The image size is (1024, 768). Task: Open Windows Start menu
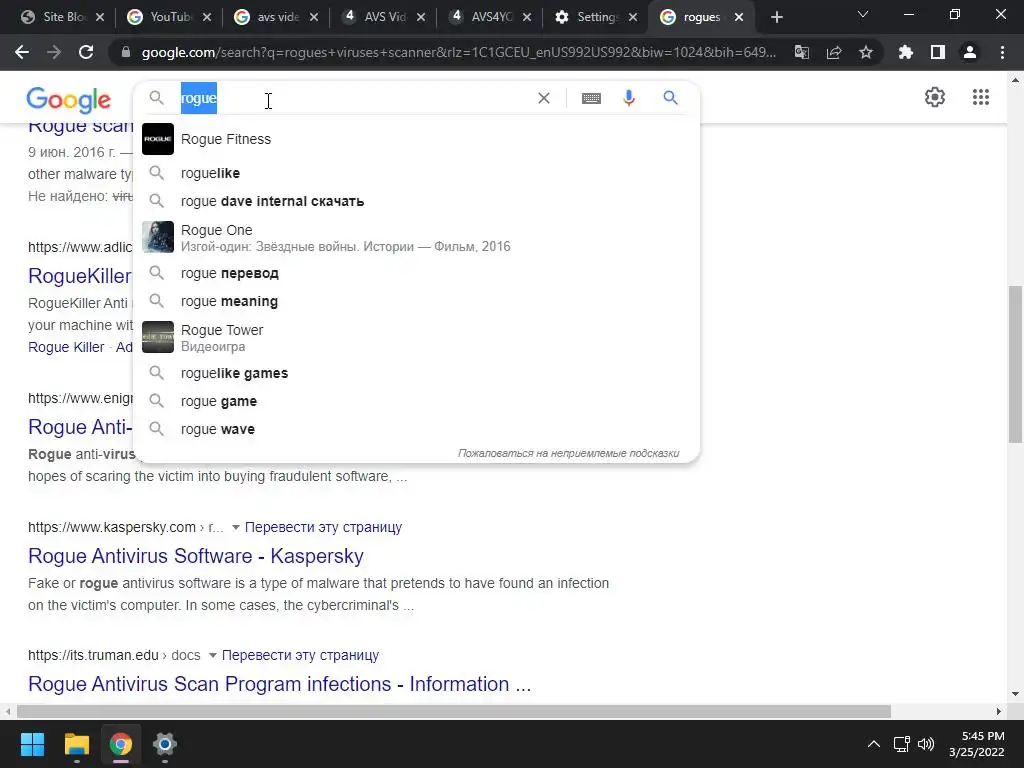click(x=32, y=744)
